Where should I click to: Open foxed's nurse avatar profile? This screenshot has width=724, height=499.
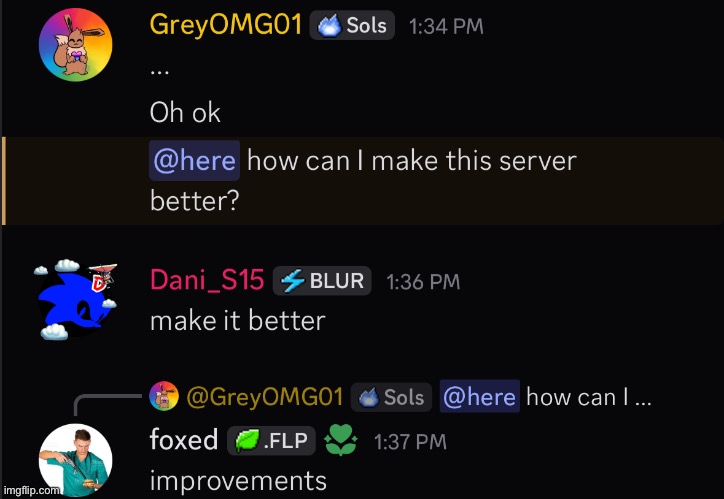coord(75,461)
